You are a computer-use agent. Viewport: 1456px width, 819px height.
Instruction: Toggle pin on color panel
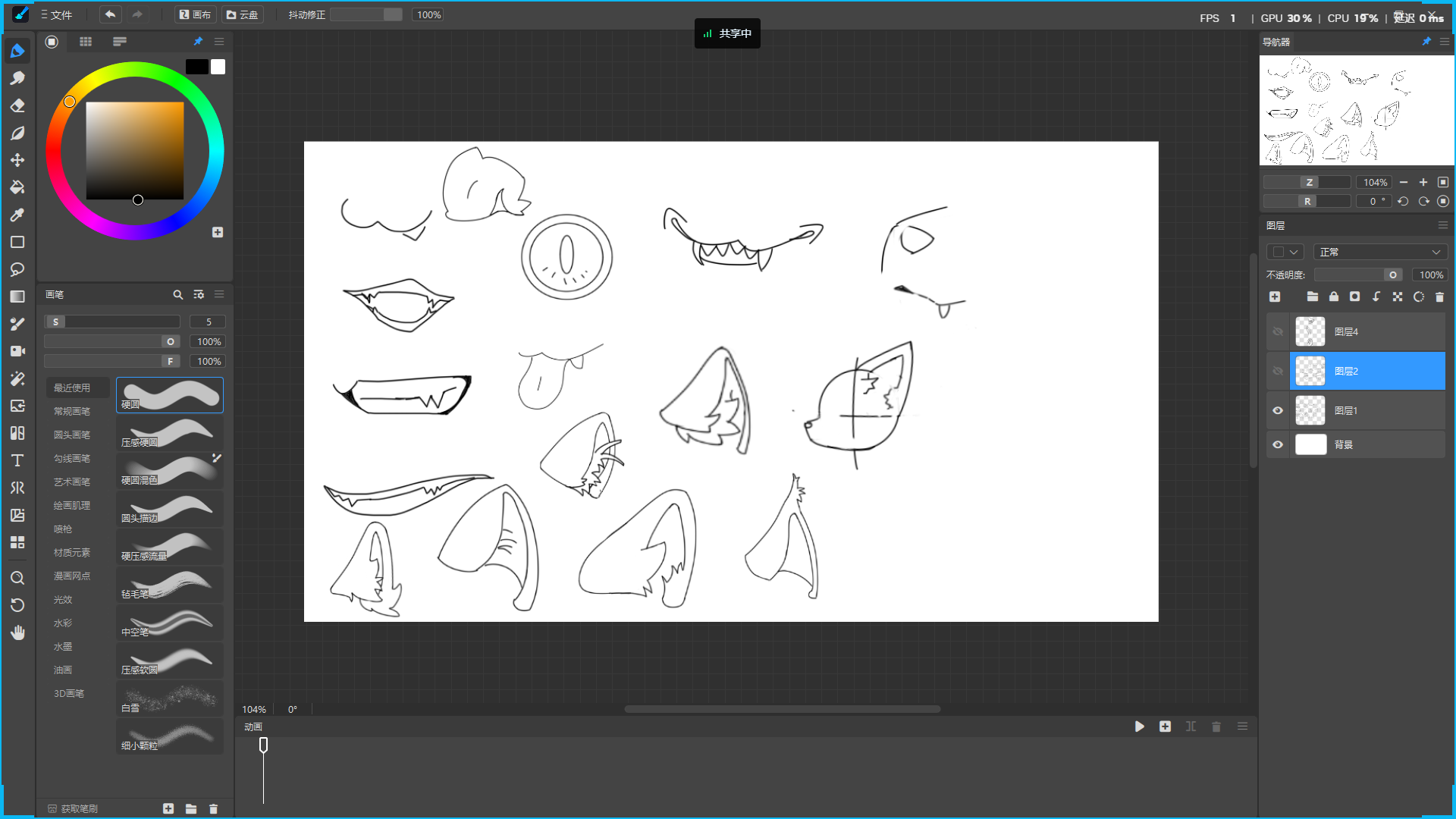tap(198, 42)
